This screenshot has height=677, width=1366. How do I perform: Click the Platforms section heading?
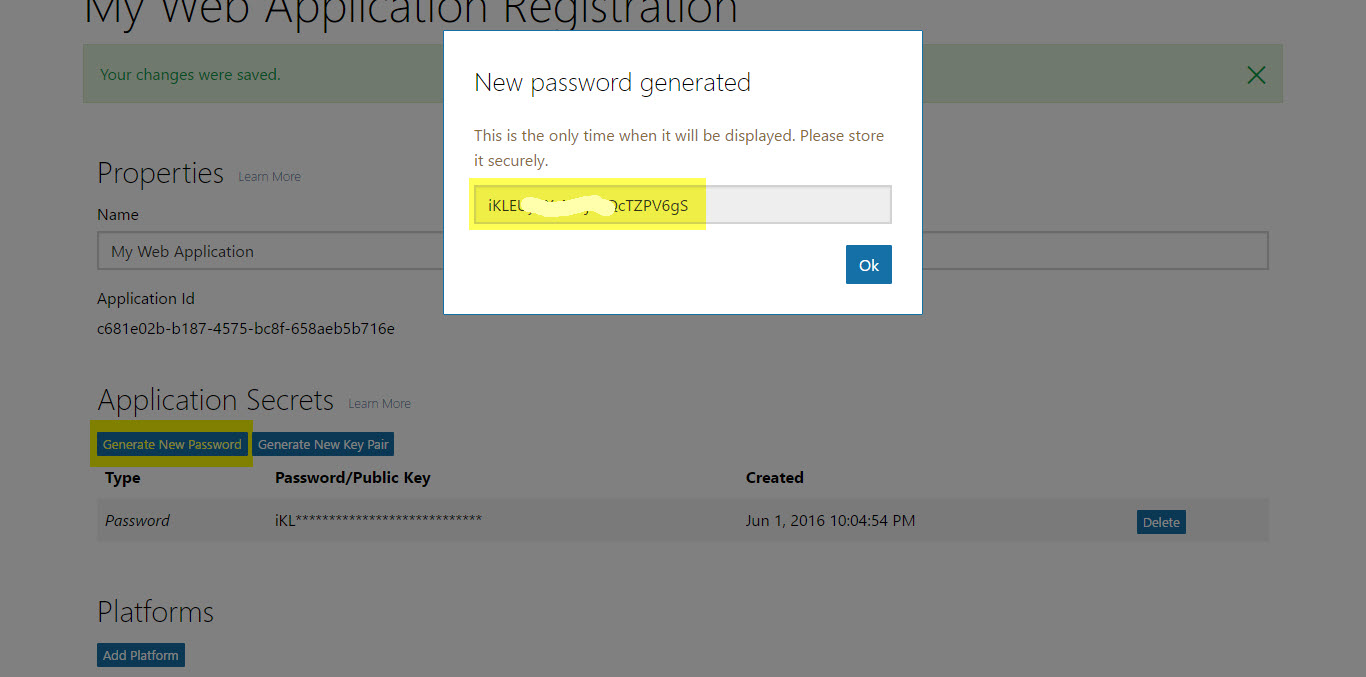pos(155,612)
